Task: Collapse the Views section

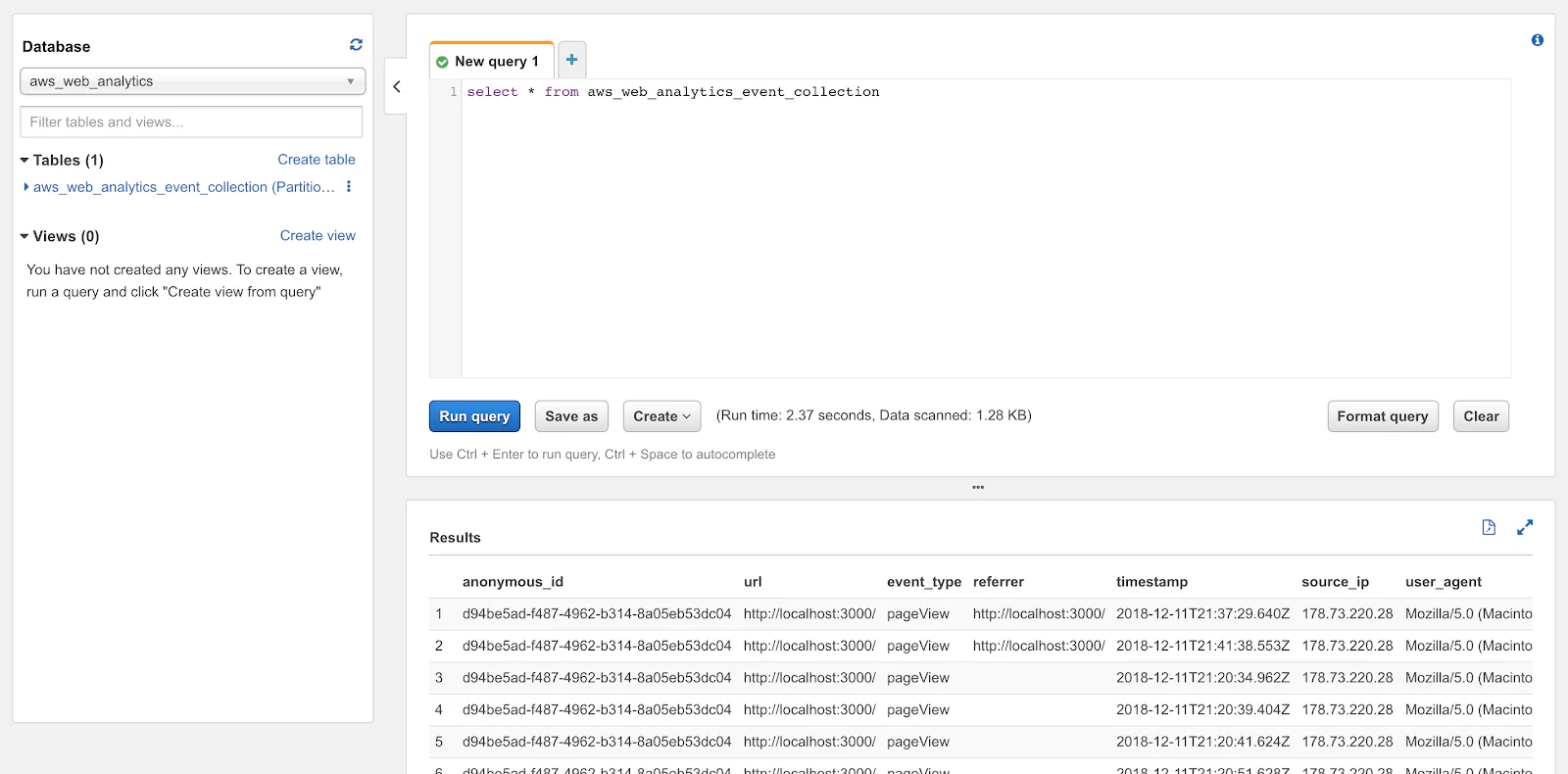Action: 24,236
